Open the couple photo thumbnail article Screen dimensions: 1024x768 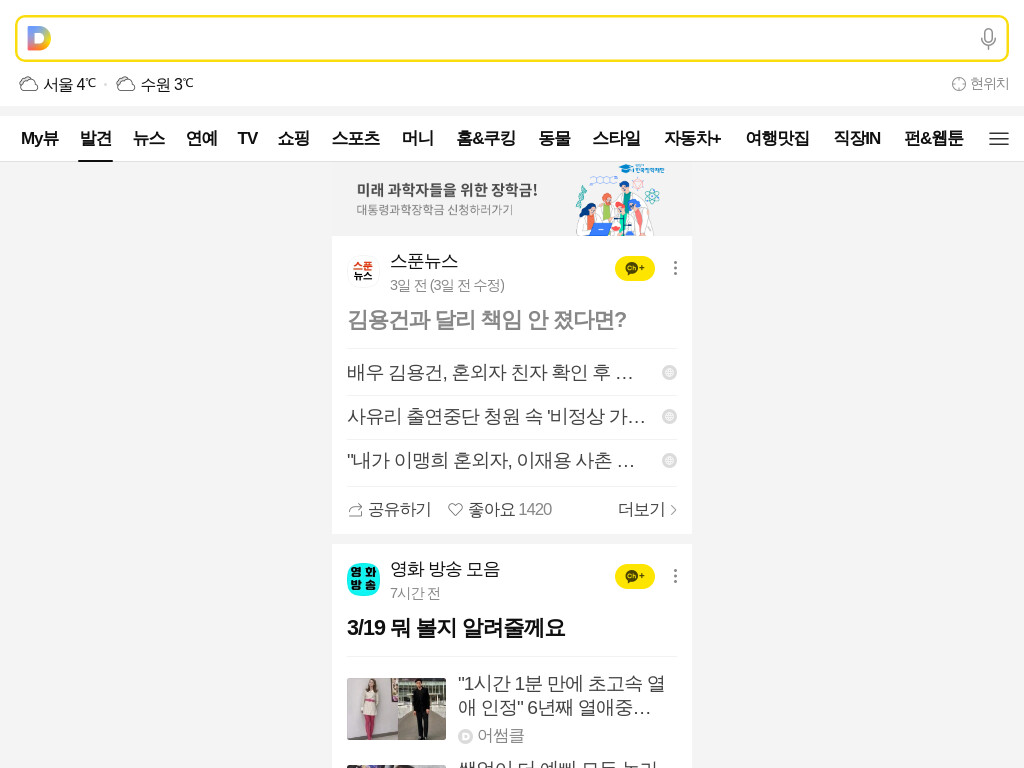point(396,709)
